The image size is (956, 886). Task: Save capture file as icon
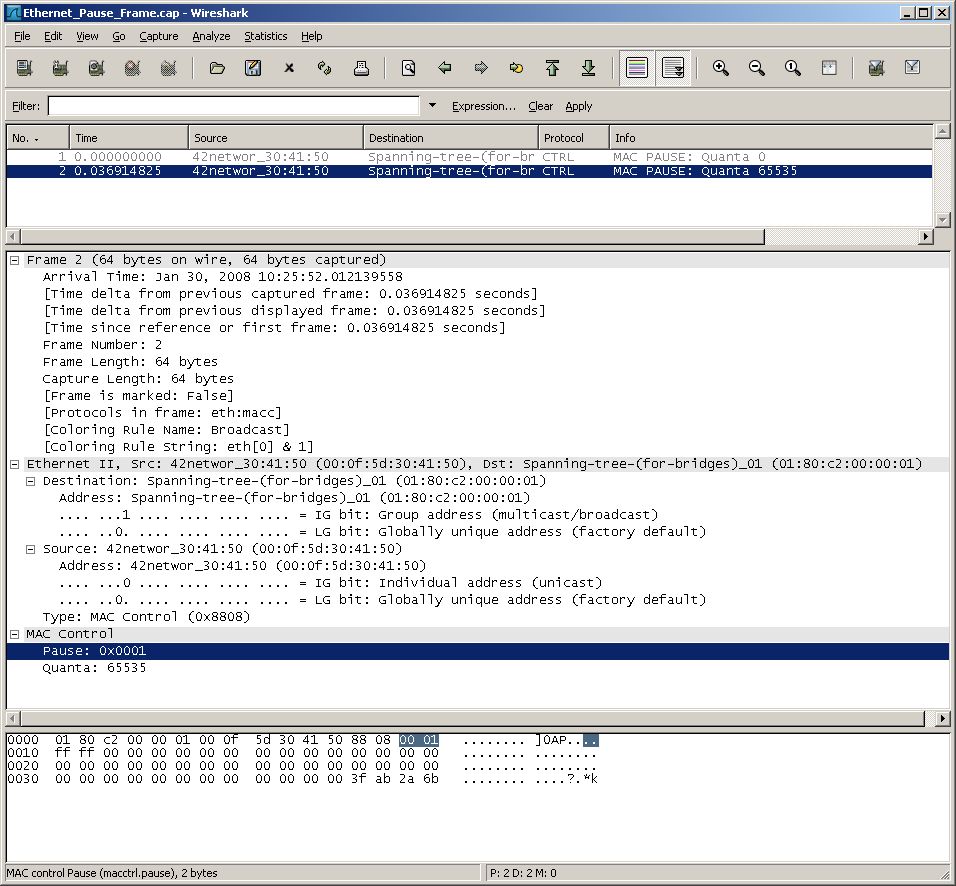click(253, 68)
